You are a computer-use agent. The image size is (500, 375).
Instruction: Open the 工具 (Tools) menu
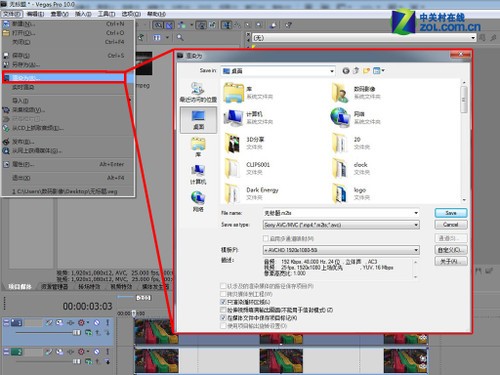pos(106,14)
